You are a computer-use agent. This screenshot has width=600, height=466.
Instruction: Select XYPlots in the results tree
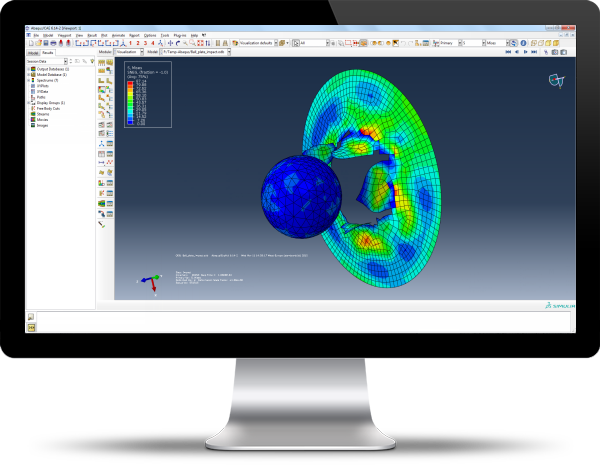45,87
